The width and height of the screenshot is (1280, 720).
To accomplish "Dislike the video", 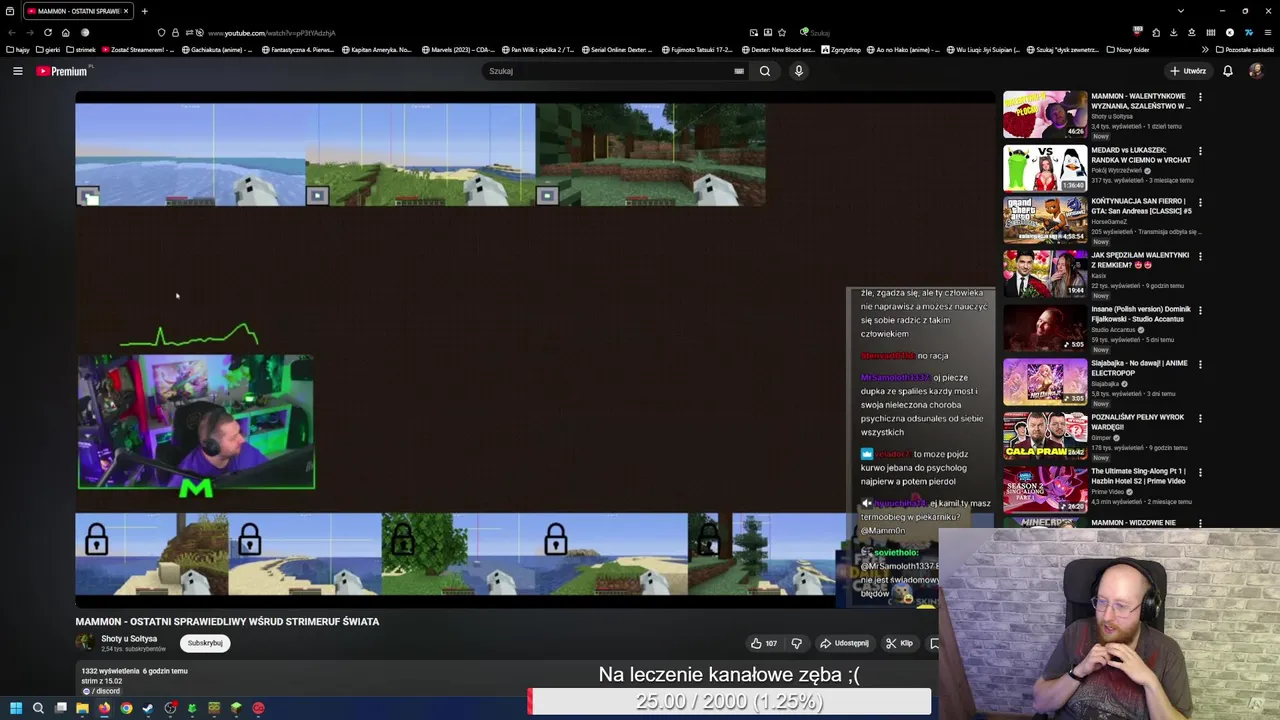I will coord(797,643).
